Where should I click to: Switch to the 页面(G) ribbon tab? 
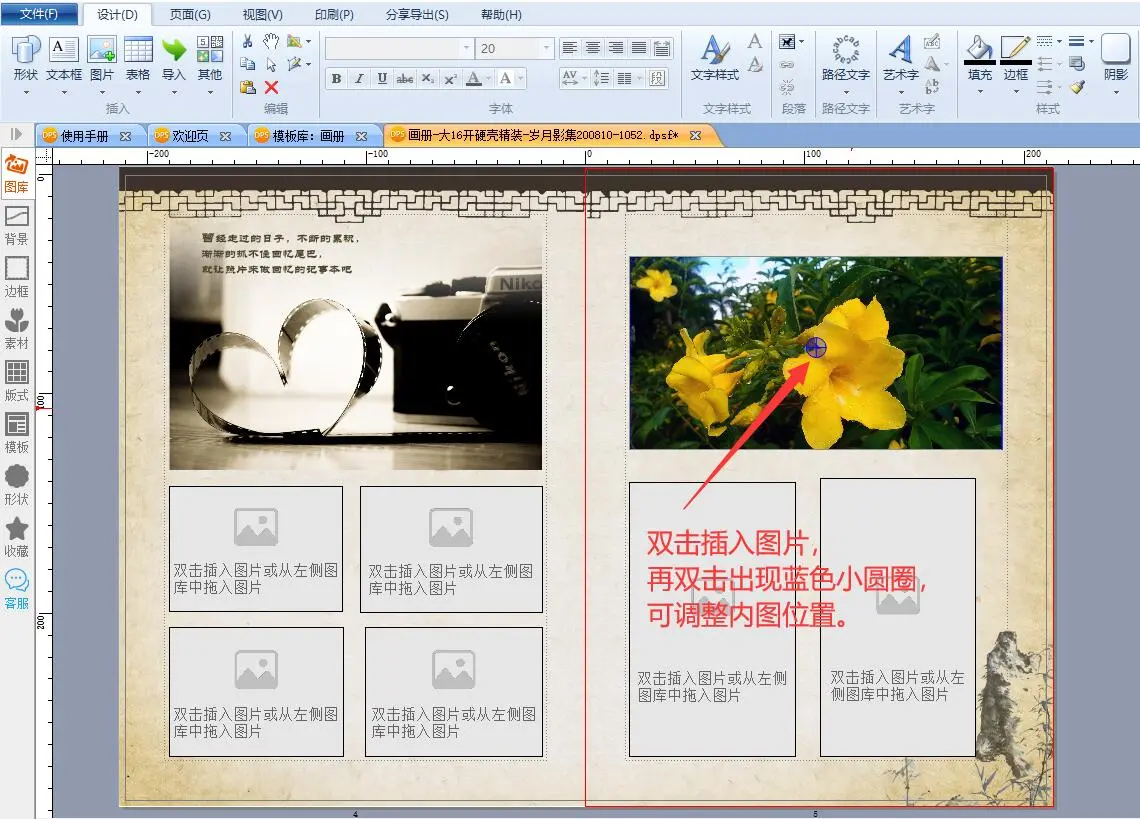pyautogui.click(x=190, y=15)
